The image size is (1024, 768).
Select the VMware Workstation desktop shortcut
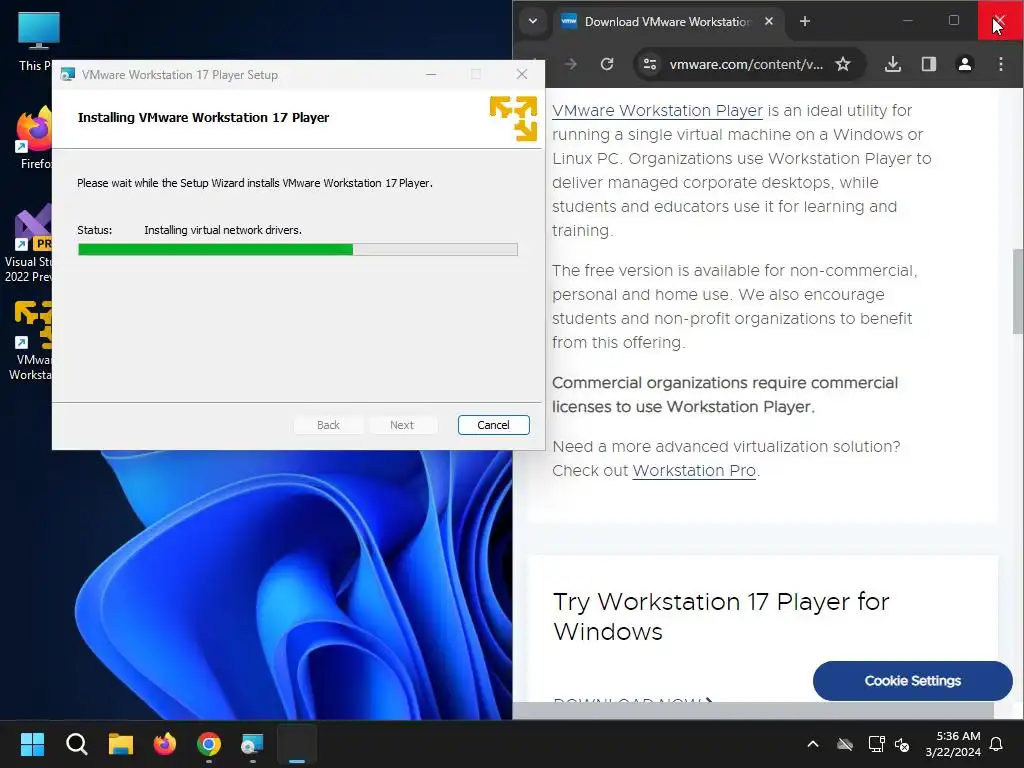pos(30,341)
